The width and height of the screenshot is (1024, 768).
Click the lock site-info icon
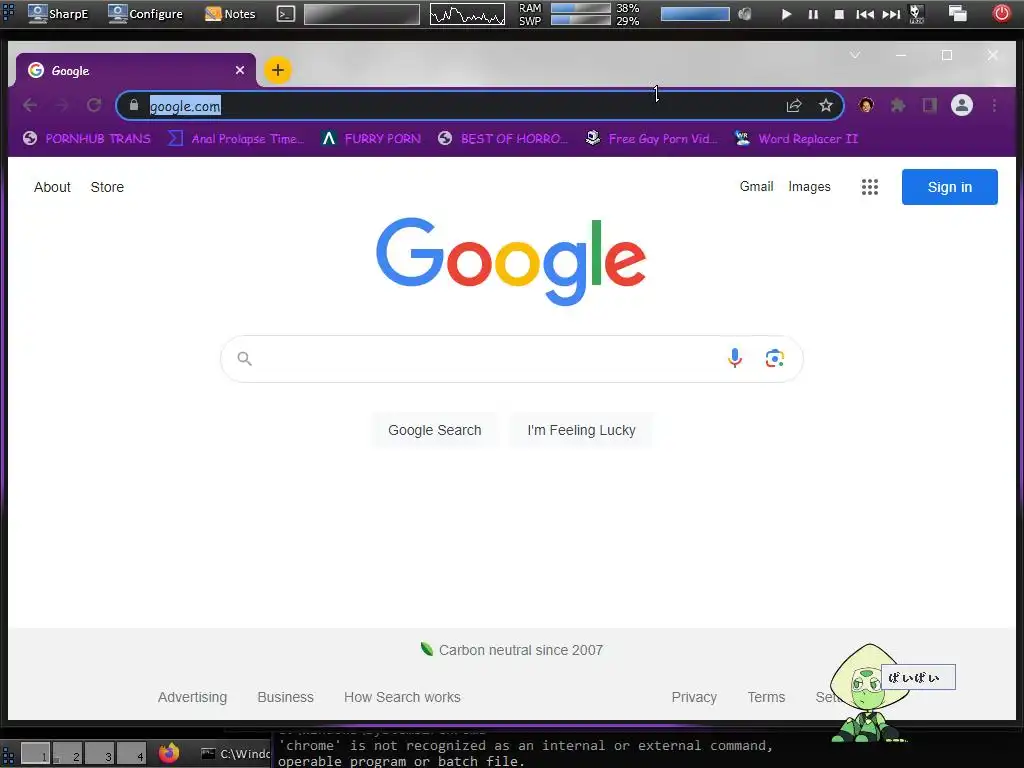click(x=134, y=105)
